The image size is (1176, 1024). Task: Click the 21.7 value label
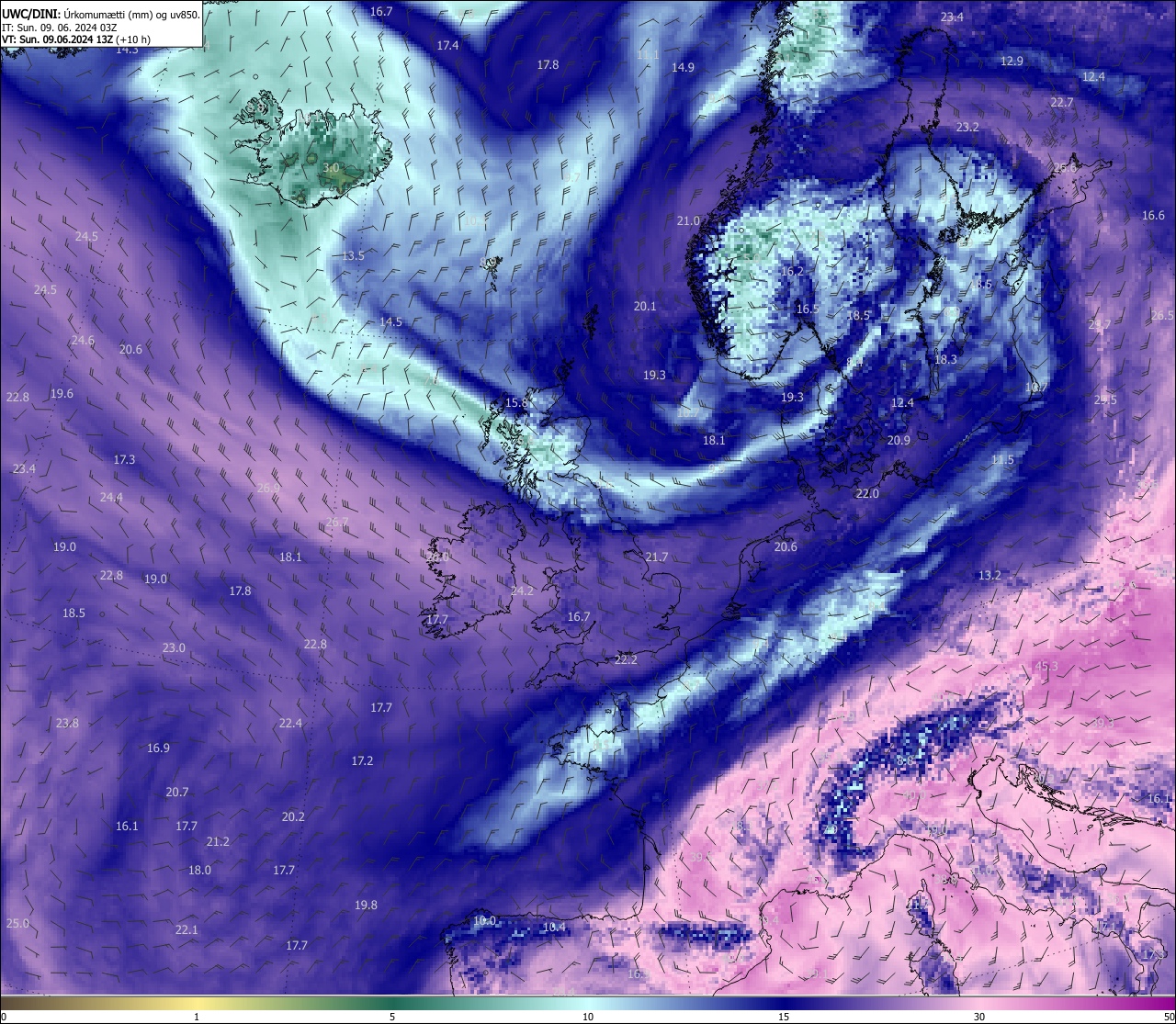click(x=657, y=557)
